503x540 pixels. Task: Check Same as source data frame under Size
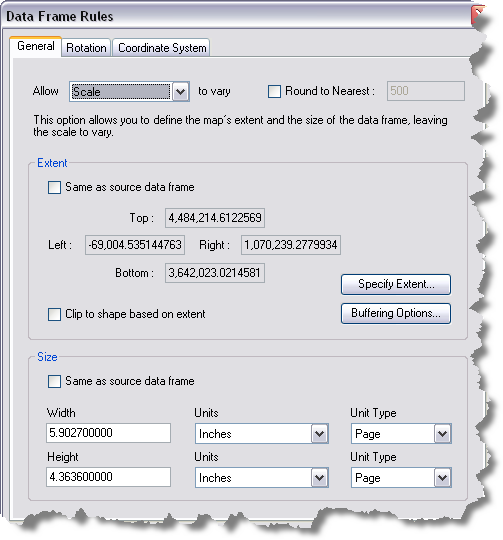tap(54, 382)
